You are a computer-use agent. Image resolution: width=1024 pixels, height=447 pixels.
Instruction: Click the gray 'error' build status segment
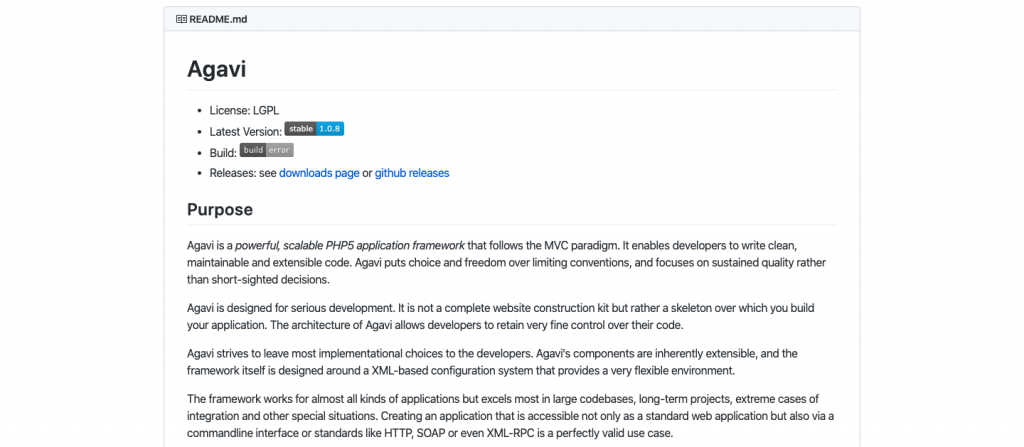point(280,150)
